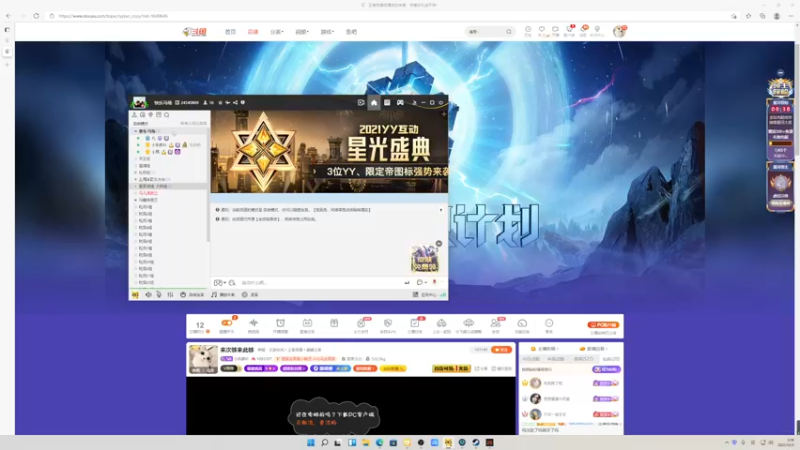Open the more ellipsis icon in streamer toolbar
The height and width of the screenshot is (450, 800).
point(549,323)
